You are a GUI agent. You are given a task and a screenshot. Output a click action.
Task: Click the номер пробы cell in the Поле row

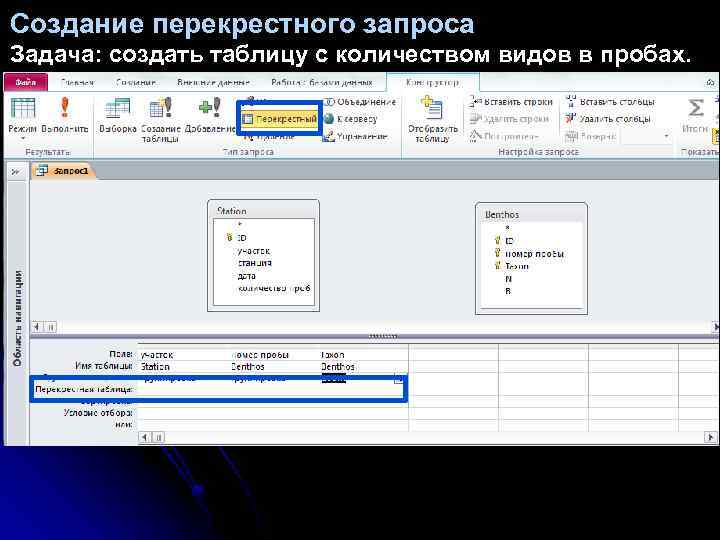tap(274, 354)
